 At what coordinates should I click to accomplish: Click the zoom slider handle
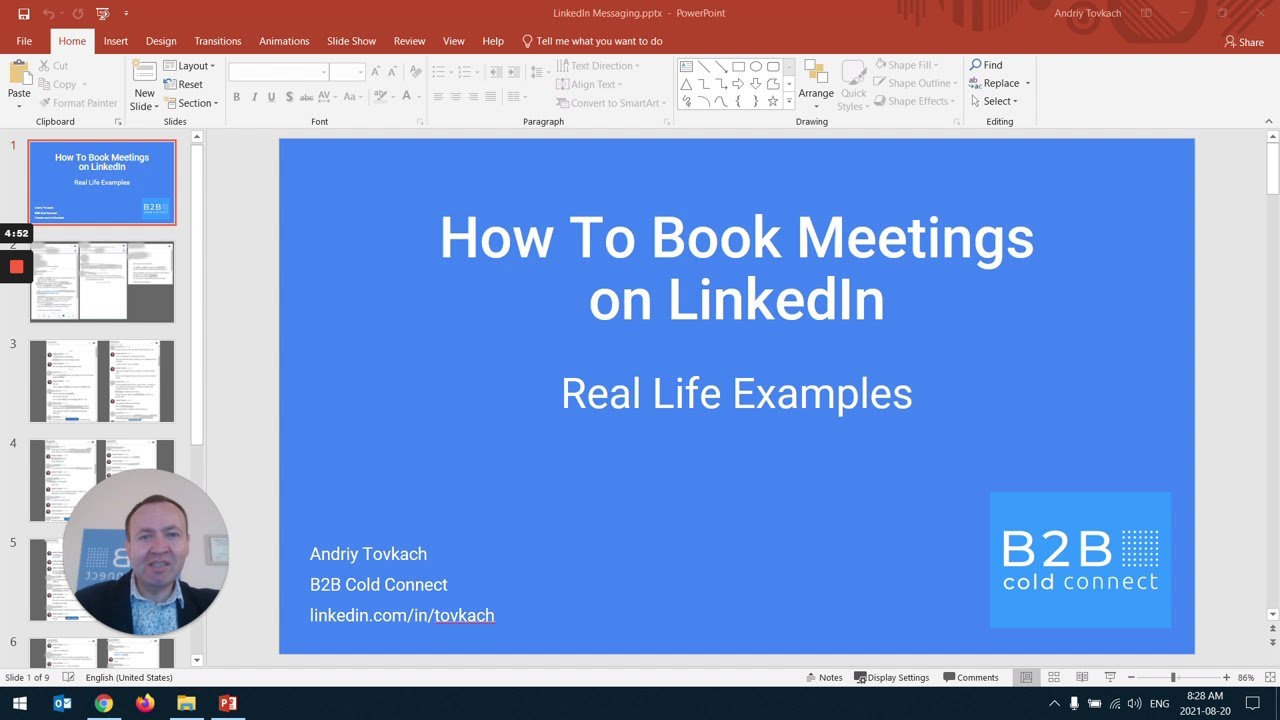tap(1174, 678)
